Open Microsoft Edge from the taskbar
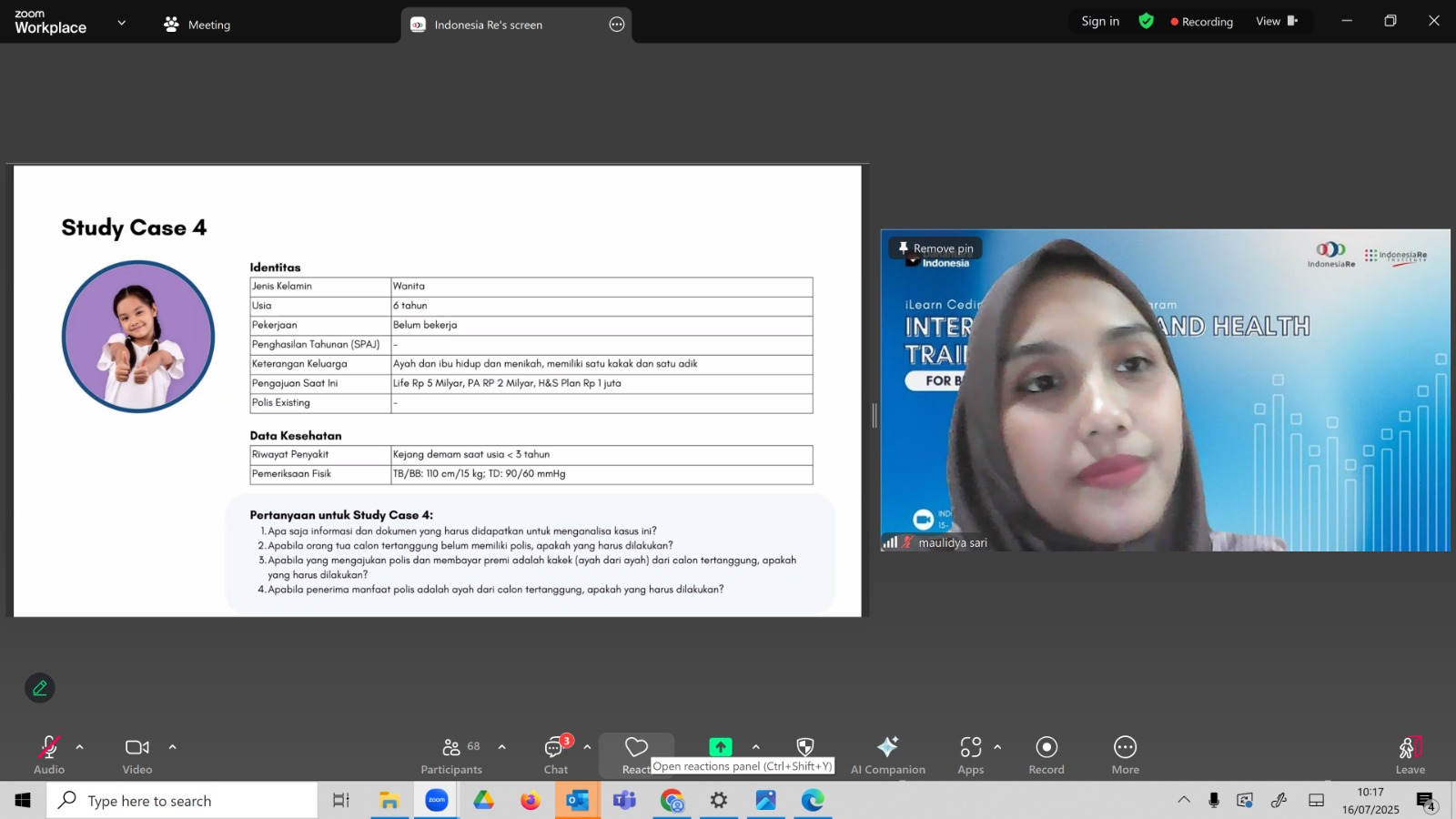 [x=813, y=801]
